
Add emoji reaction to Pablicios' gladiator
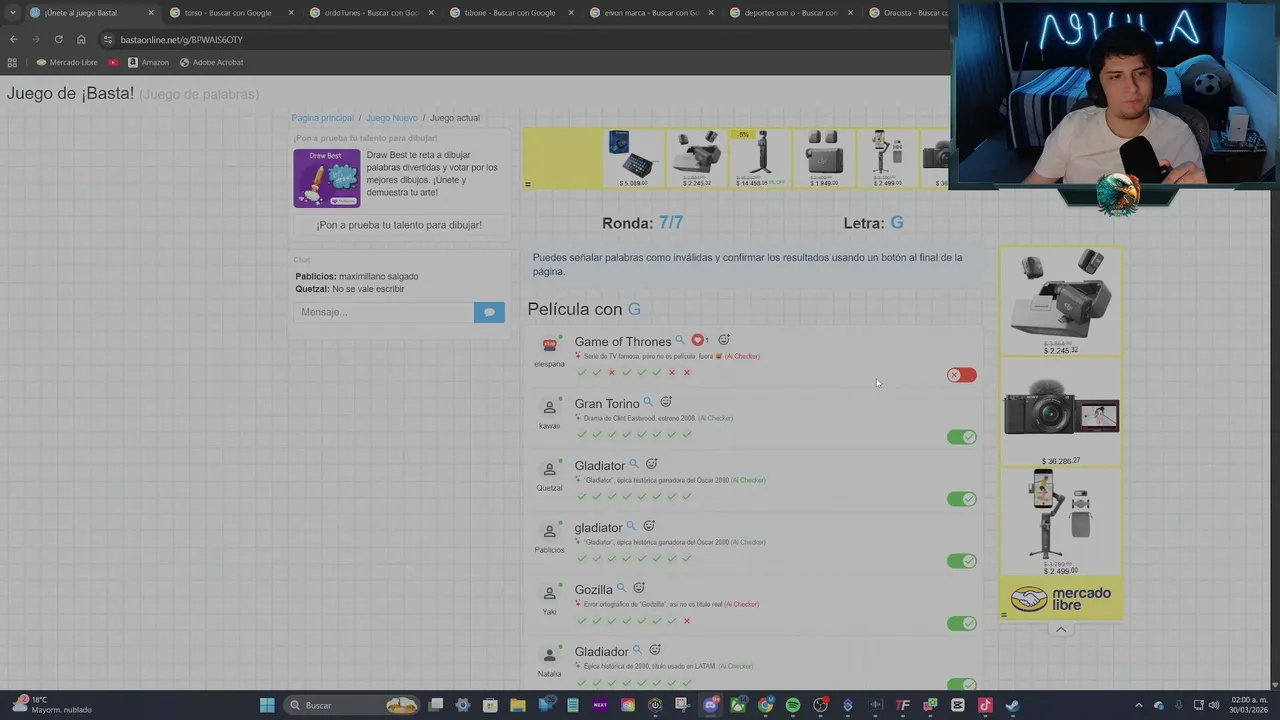[x=649, y=526]
